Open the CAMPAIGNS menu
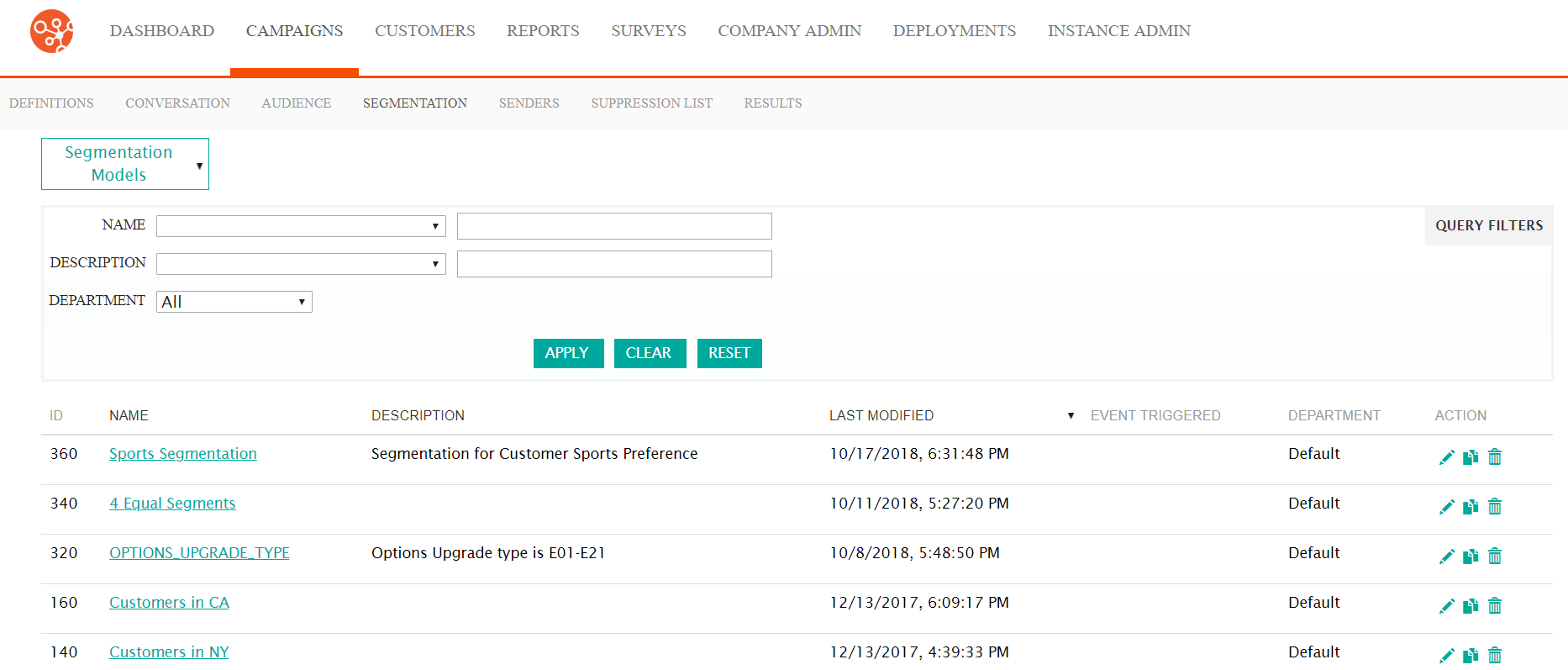Image resolution: width=1568 pixels, height=670 pixels. [294, 31]
